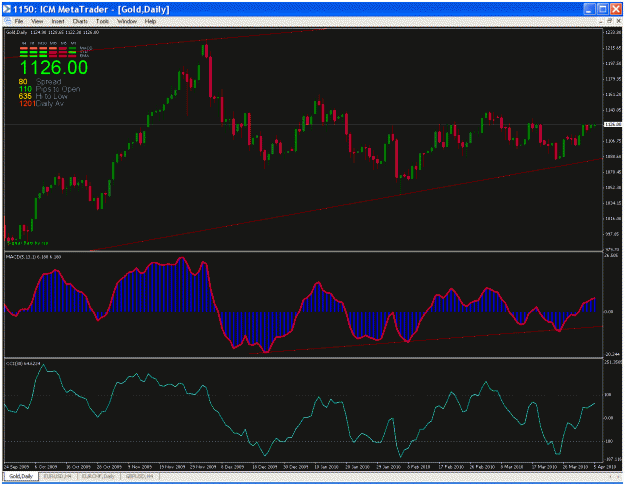Click the Daily Av label
This screenshot has width=625, height=484.
coord(50,103)
